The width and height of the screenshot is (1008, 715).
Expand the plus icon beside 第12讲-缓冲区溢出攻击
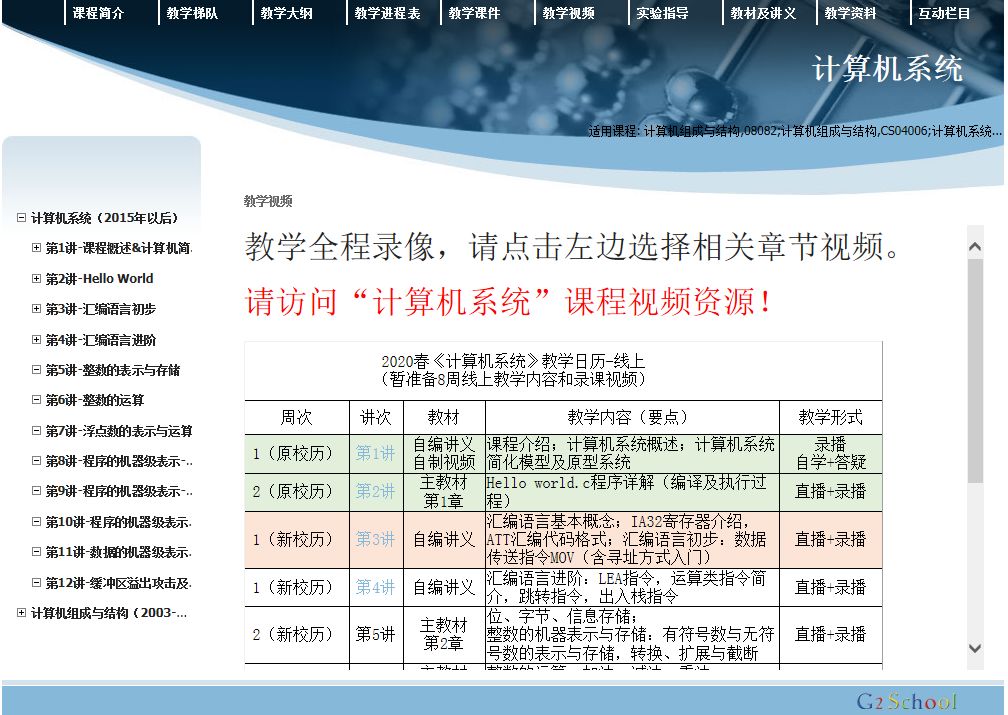pos(37,583)
